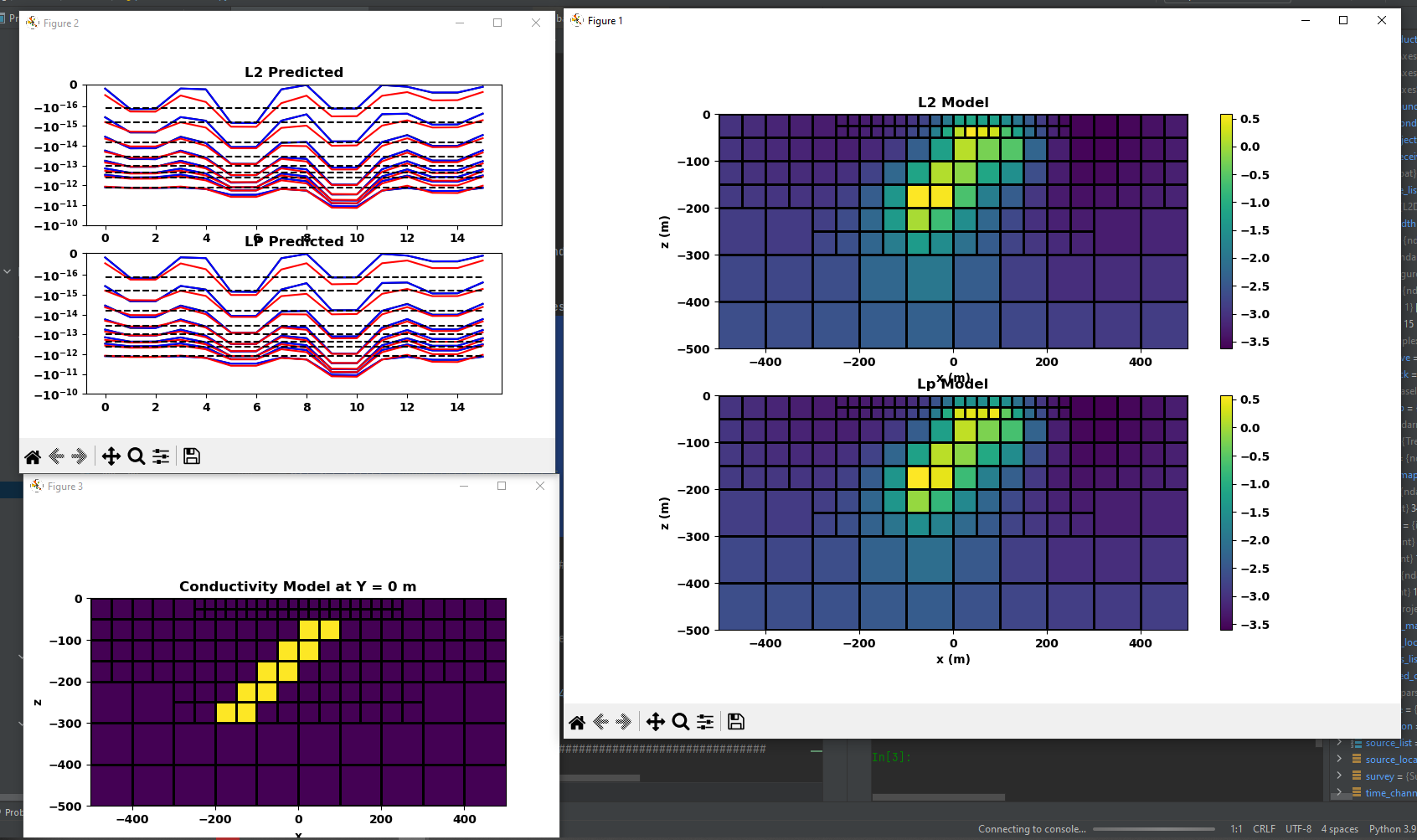Click the 1:1 caret position indicator
This screenshot has width=1417, height=840.
[x=1236, y=828]
